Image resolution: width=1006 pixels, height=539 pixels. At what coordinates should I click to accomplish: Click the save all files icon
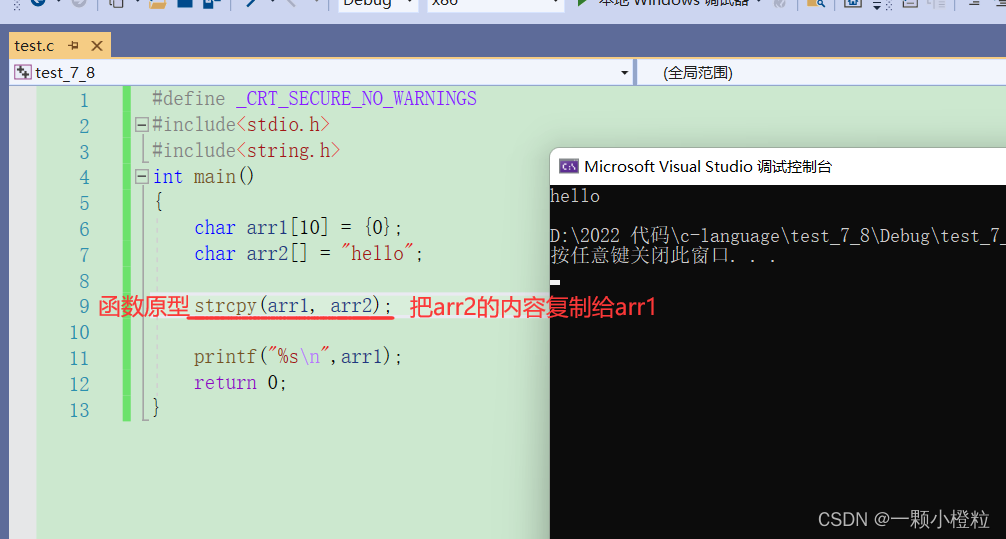pyautogui.click(x=210, y=4)
